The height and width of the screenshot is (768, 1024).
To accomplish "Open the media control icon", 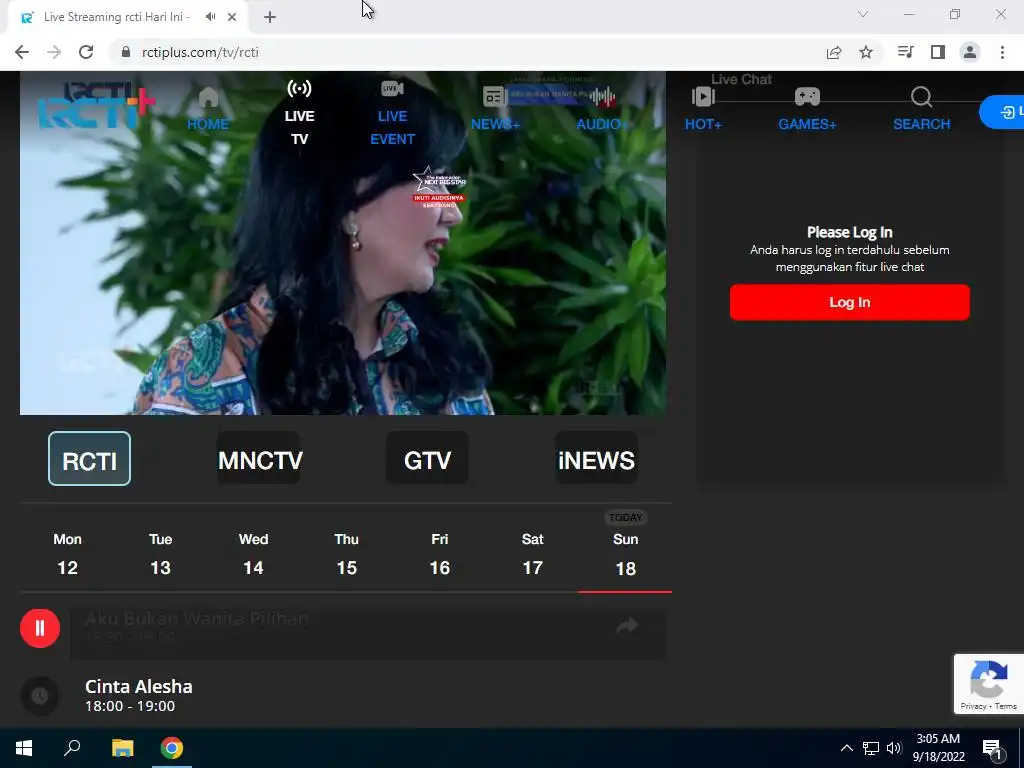I will pos(905,52).
